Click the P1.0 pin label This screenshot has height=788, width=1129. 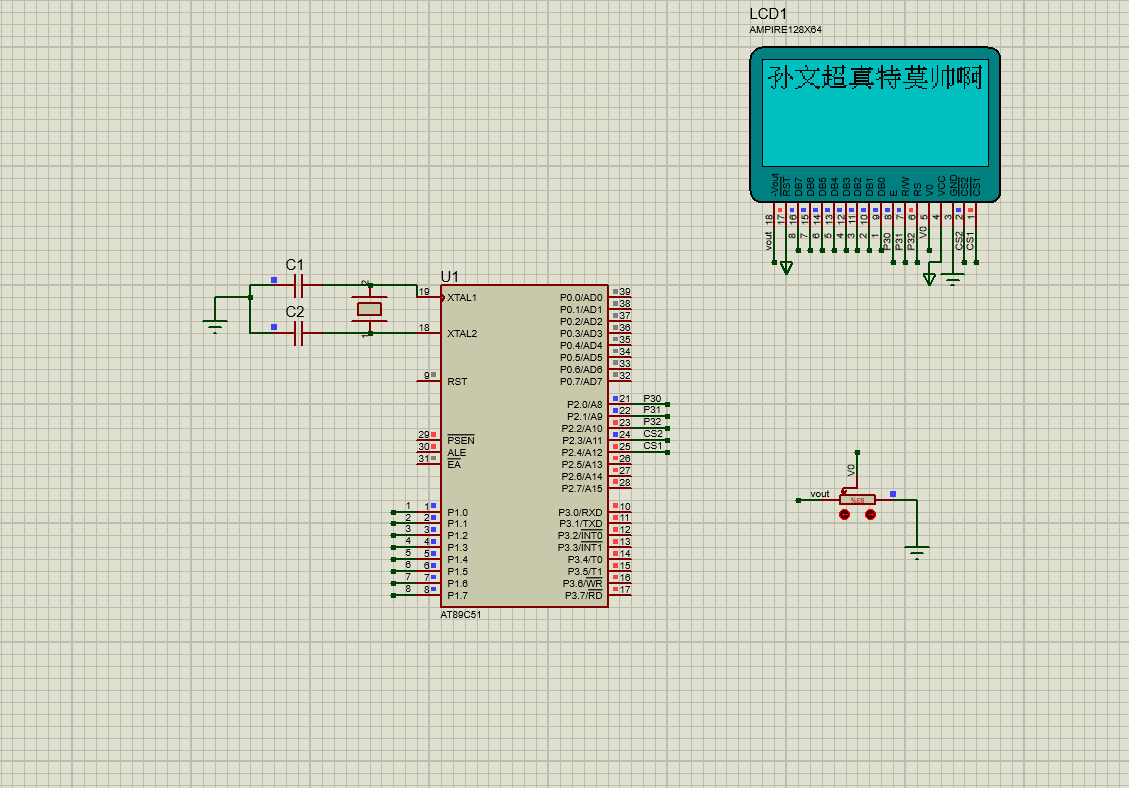tap(457, 512)
